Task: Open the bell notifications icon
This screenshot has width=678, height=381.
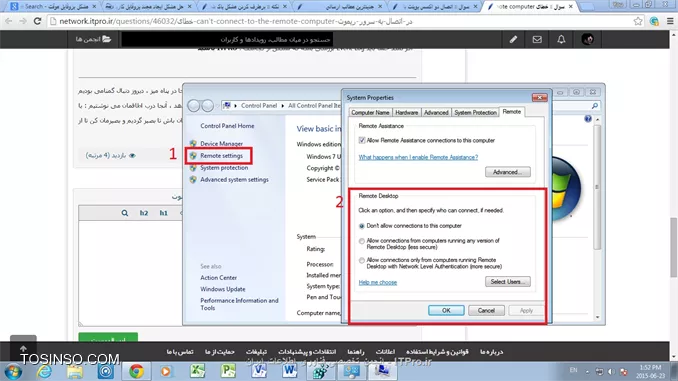Action: 561,39
